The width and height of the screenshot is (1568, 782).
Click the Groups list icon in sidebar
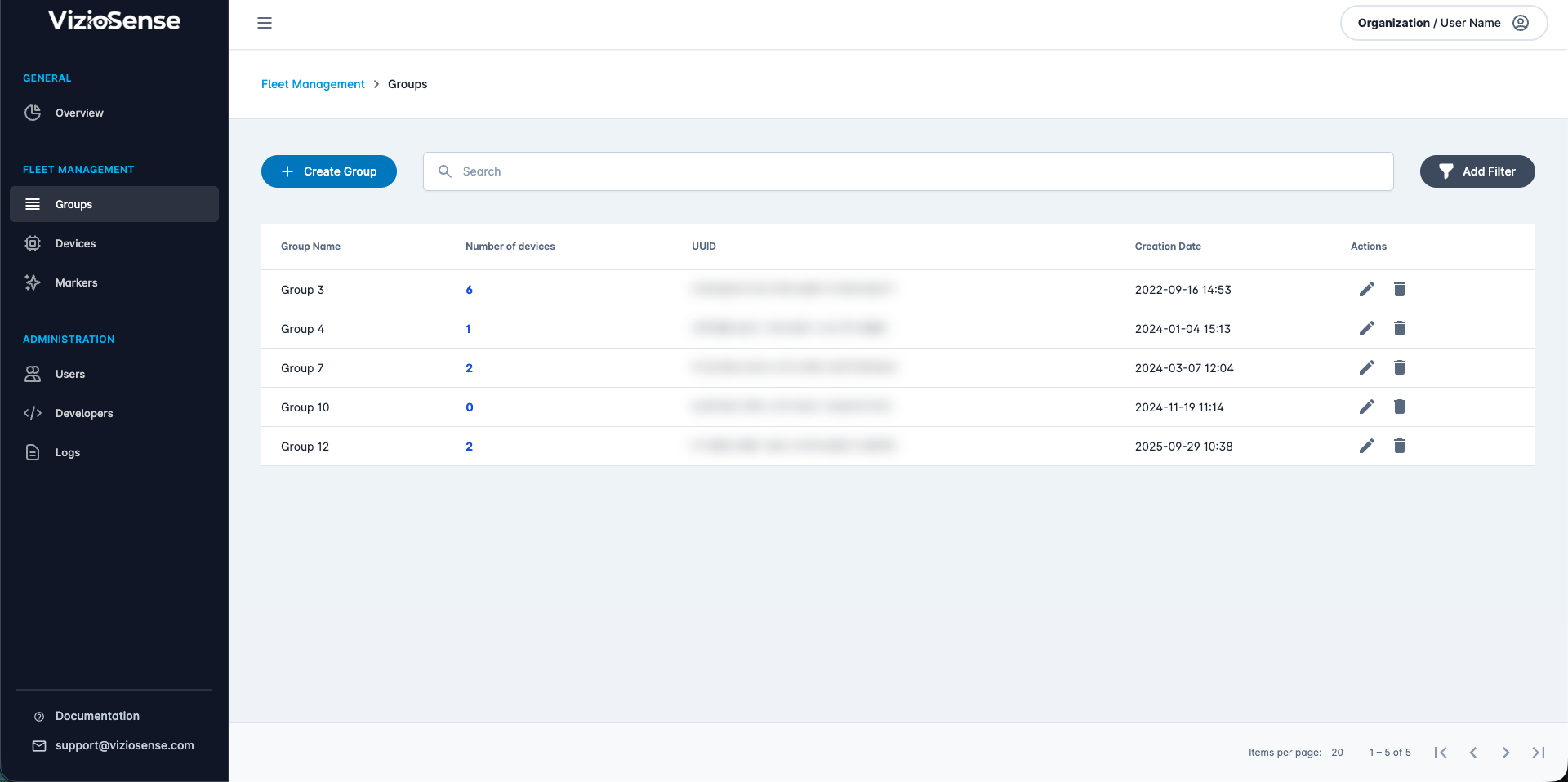click(33, 204)
